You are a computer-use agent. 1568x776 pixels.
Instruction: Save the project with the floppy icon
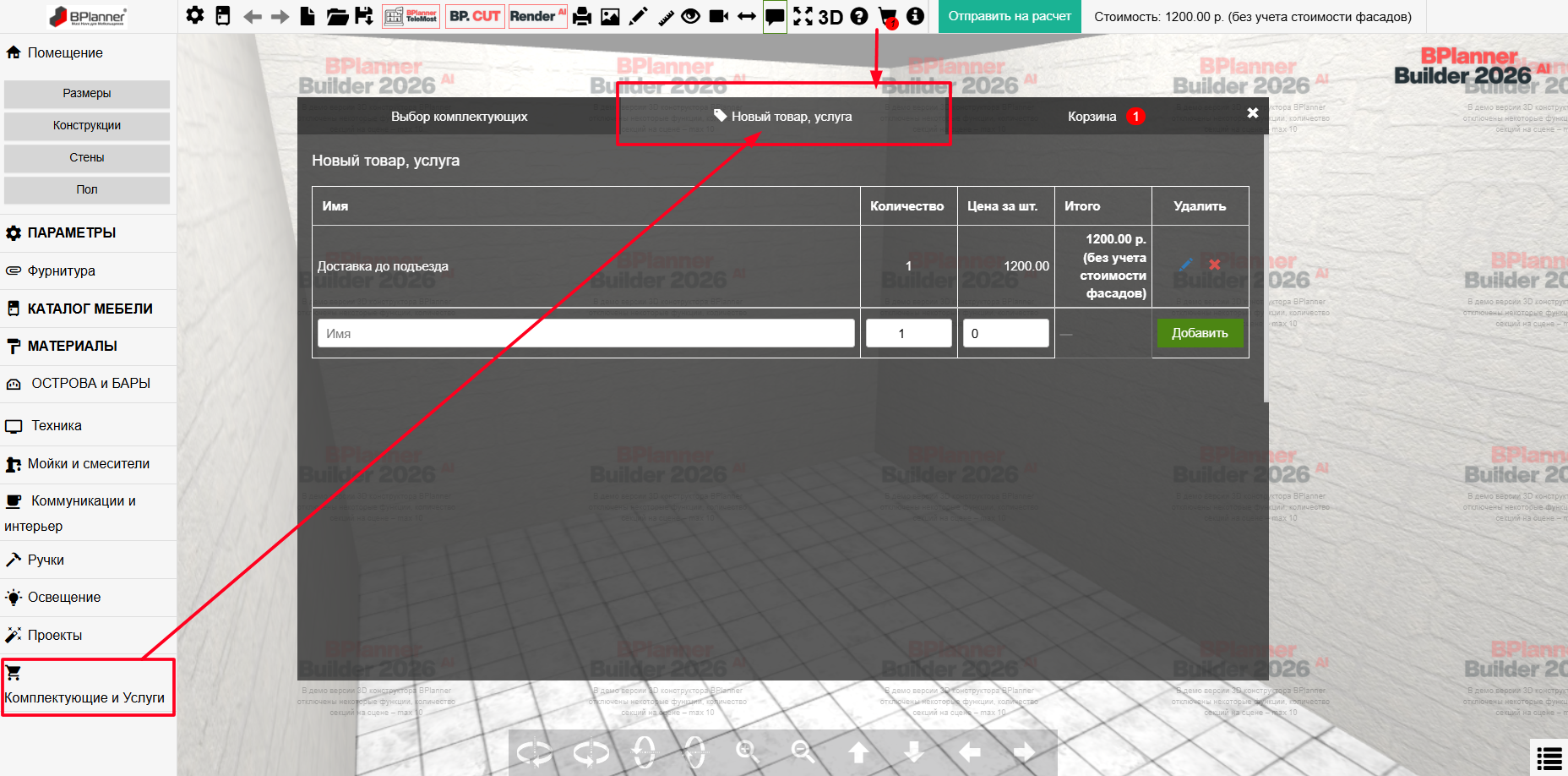point(364,16)
